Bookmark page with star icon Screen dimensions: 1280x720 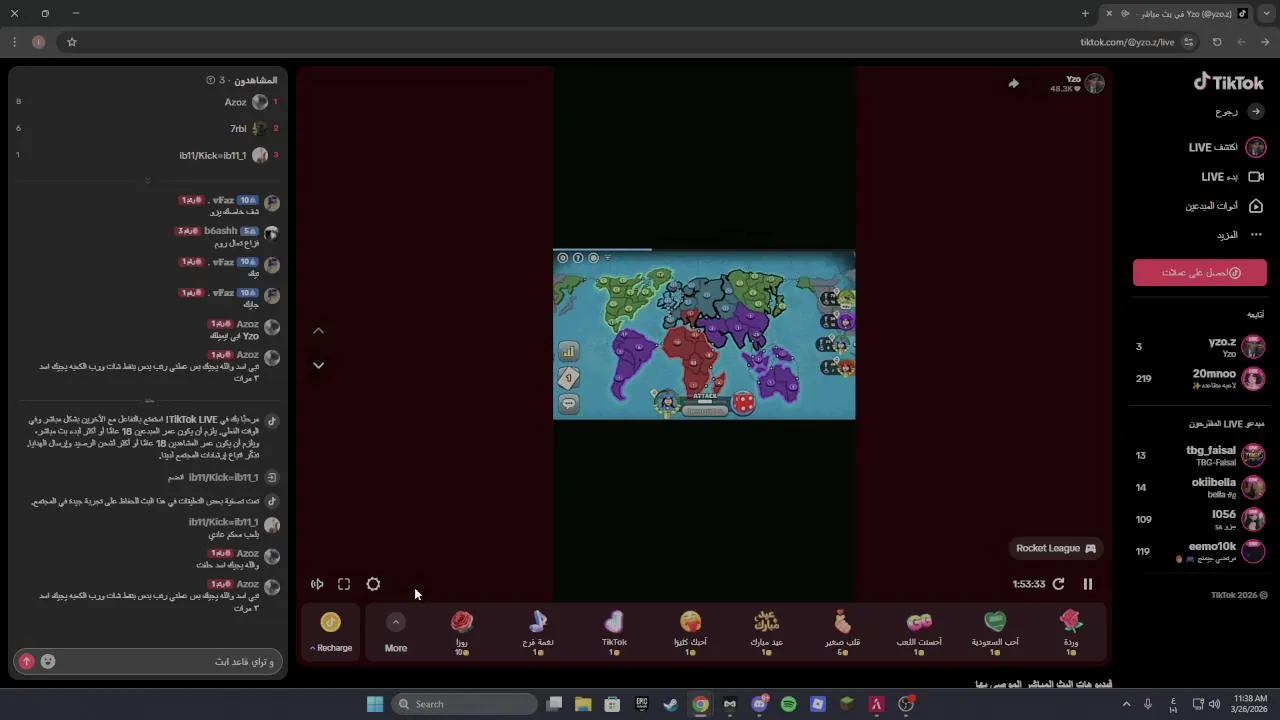[72, 42]
